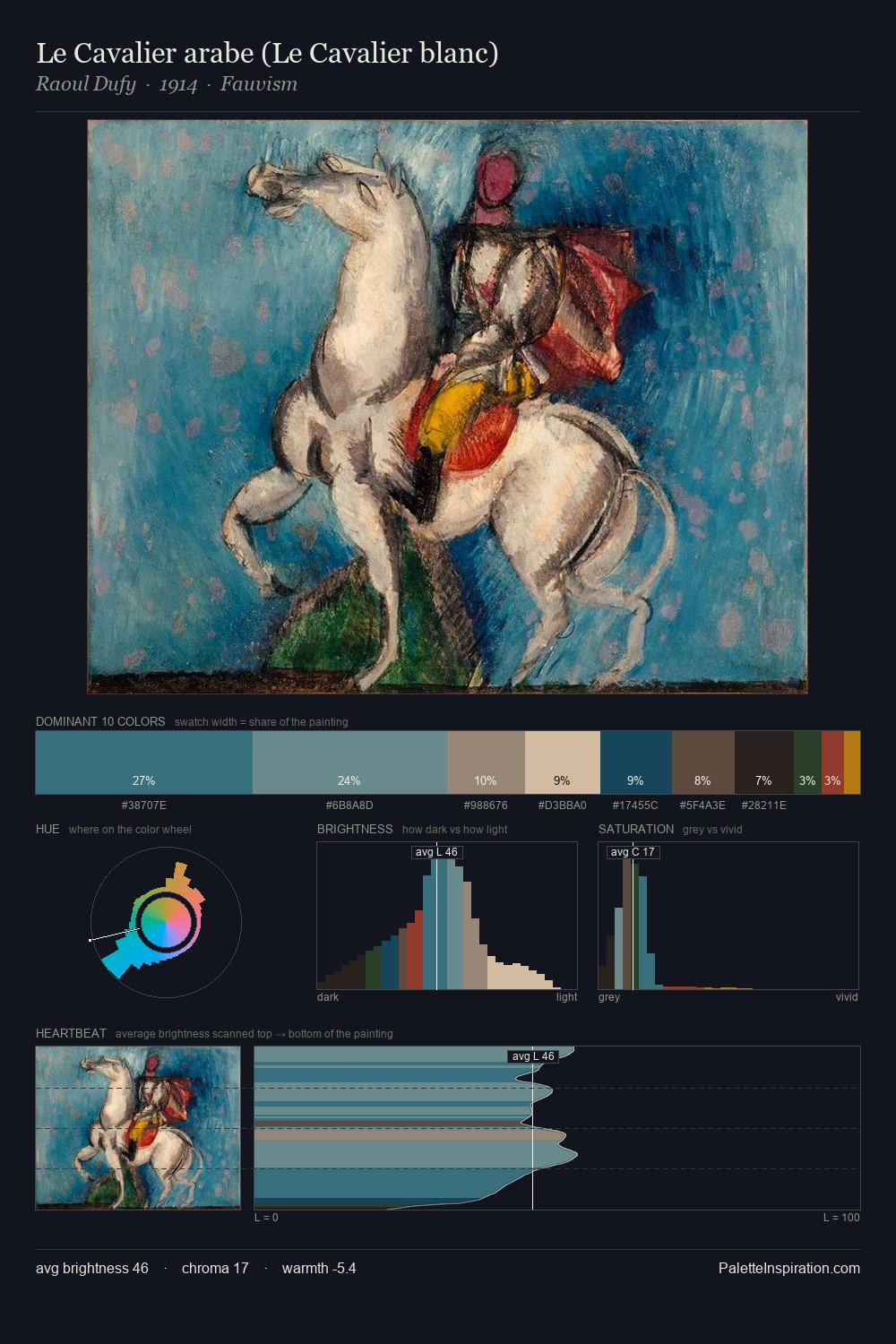This screenshot has width=896, height=1344.
Task: Click the narrow golden-yellow swatch
Action: (x=852, y=762)
